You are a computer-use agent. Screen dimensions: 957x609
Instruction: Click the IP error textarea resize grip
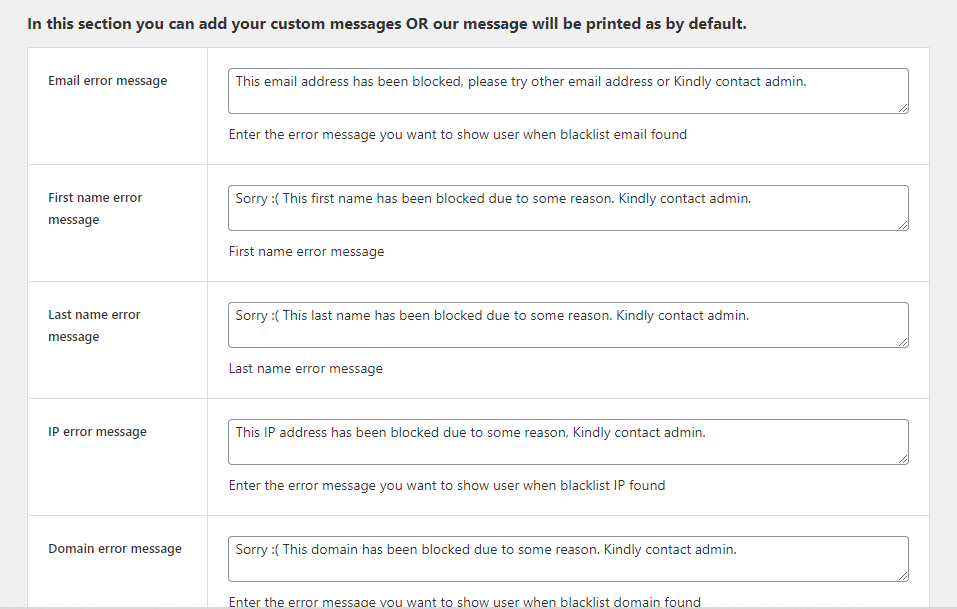pos(903,459)
